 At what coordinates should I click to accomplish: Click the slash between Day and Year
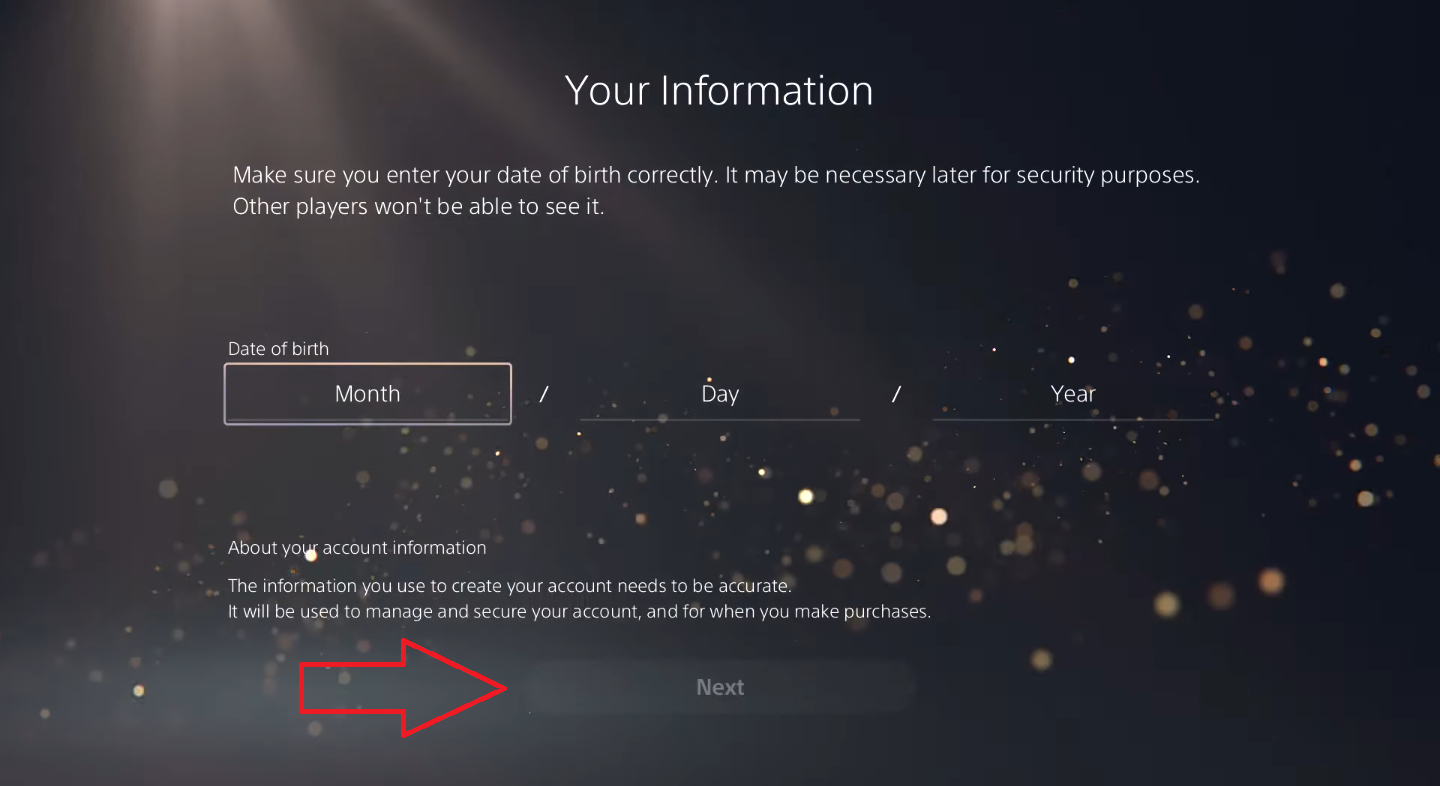pyautogui.click(x=896, y=394)
